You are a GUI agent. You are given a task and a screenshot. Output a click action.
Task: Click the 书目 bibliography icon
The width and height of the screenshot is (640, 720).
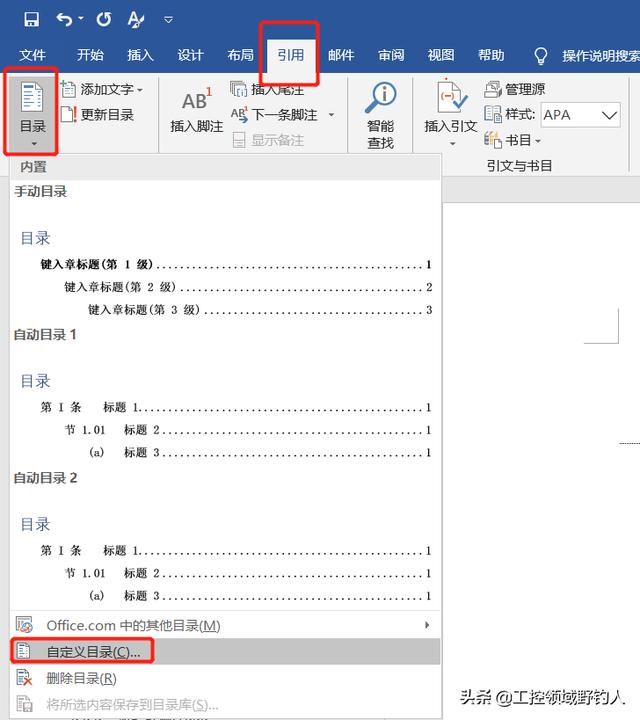[x=493, y=140]
